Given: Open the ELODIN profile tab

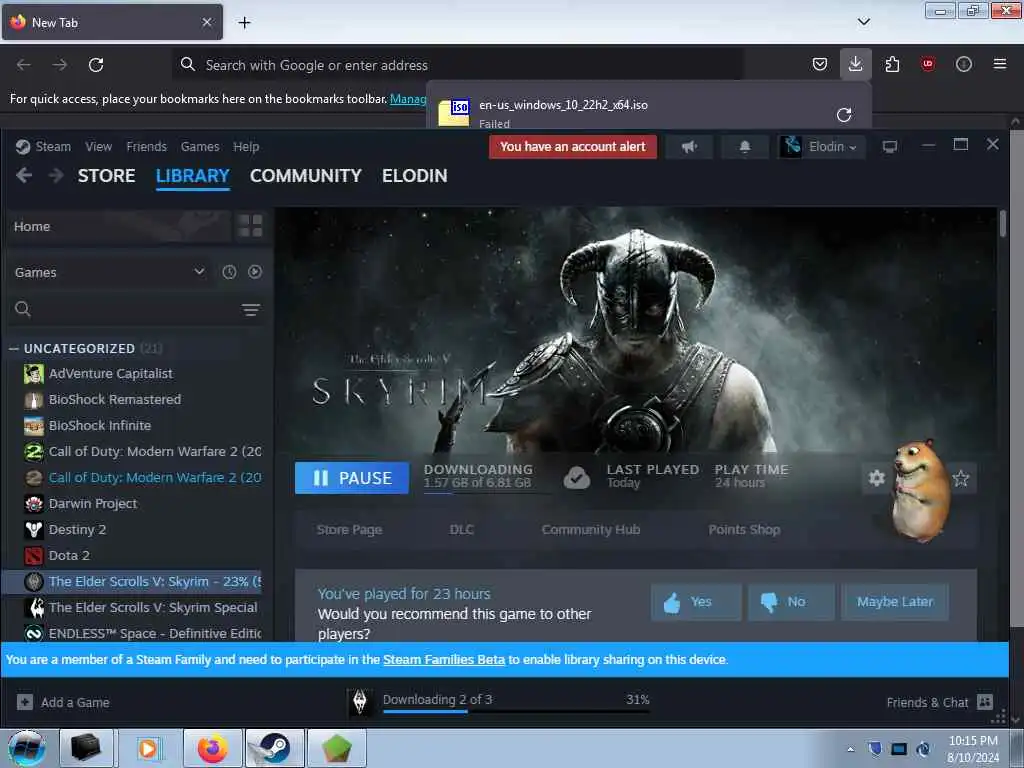Looking at the screenshot, I should tap(415, 176).
